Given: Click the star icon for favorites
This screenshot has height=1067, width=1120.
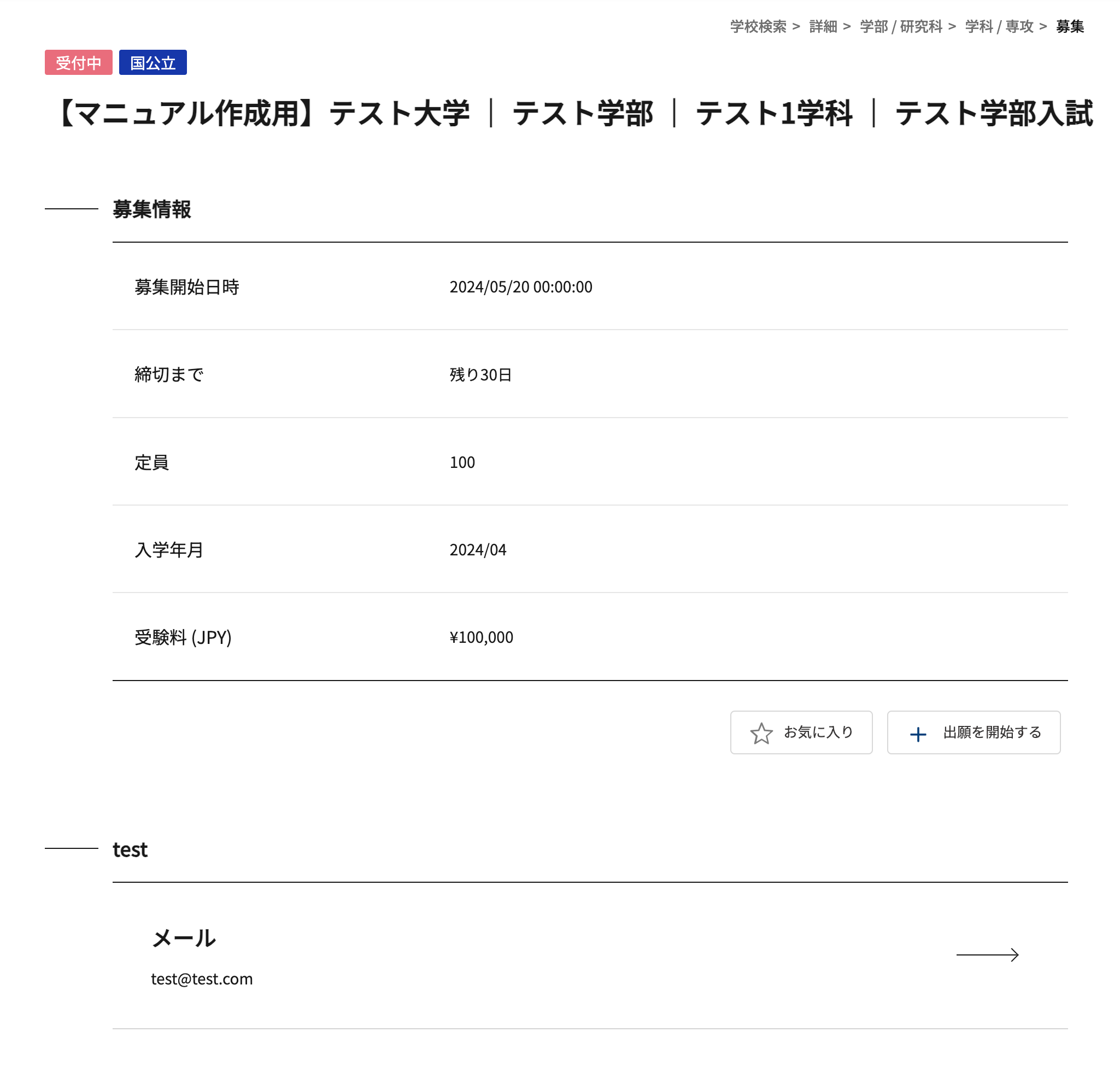Looking at the screenshot, I should (761, 733).
